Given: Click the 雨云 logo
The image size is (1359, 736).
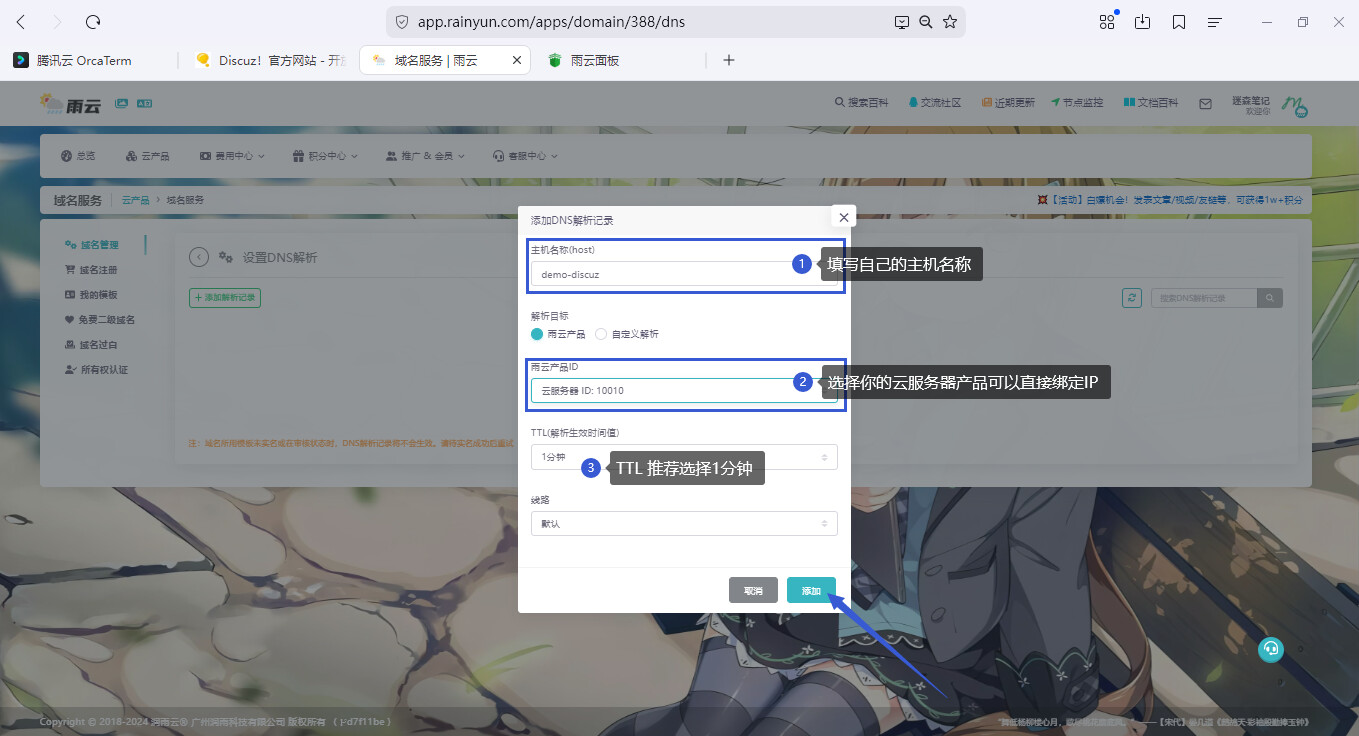Looking at the screenshot, I should [x=70, y=103].
